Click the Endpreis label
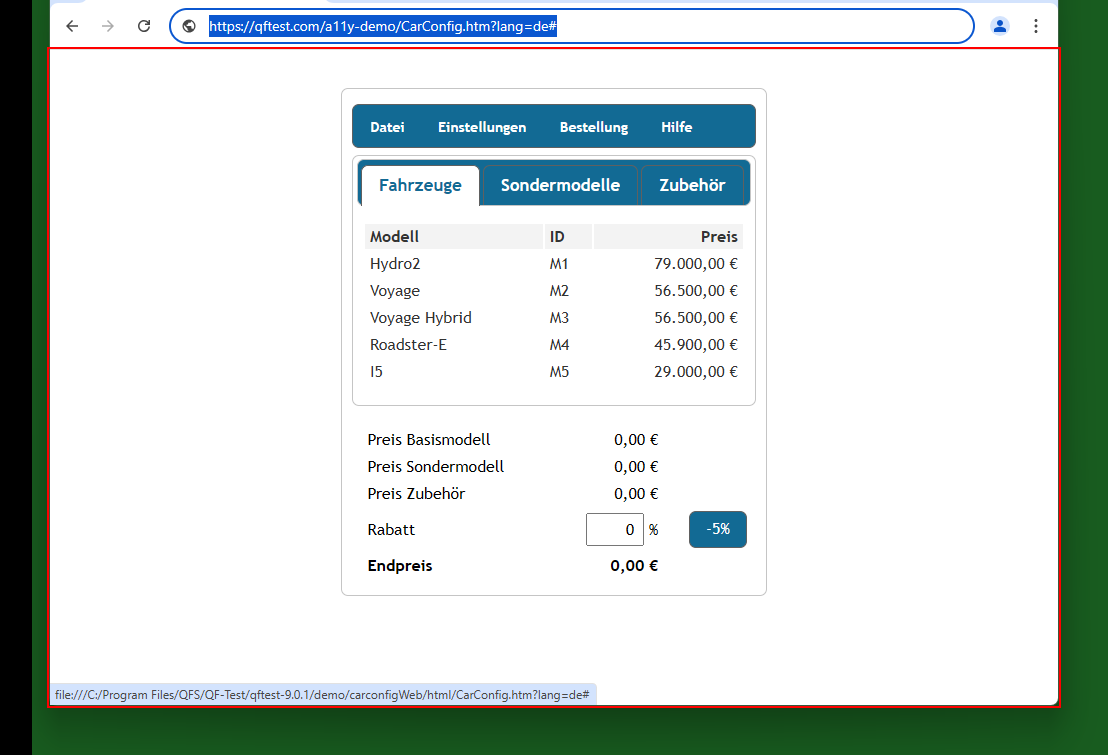 [x=400, y=566]
